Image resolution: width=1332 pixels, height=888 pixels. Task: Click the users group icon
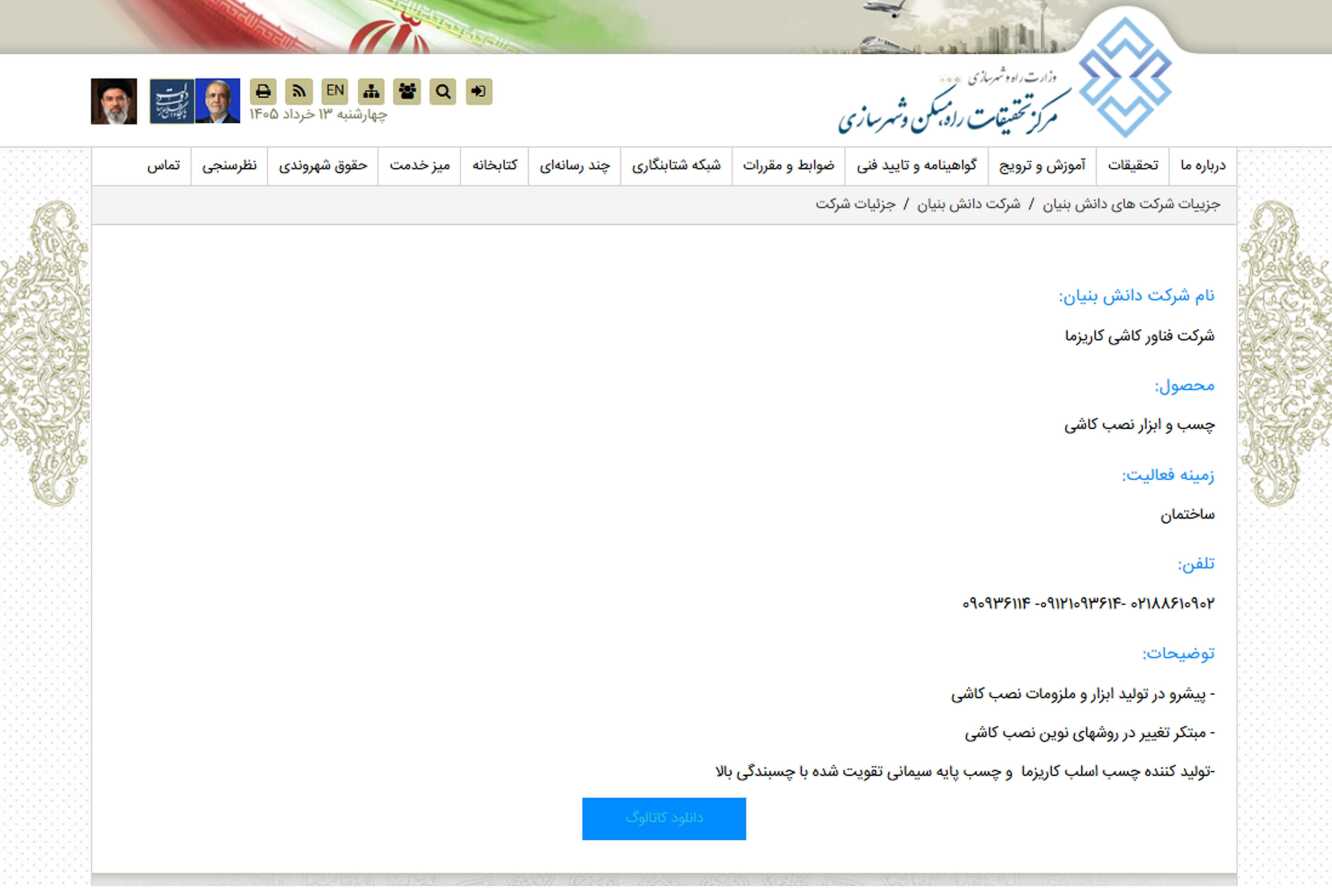[x=407, y=92]
